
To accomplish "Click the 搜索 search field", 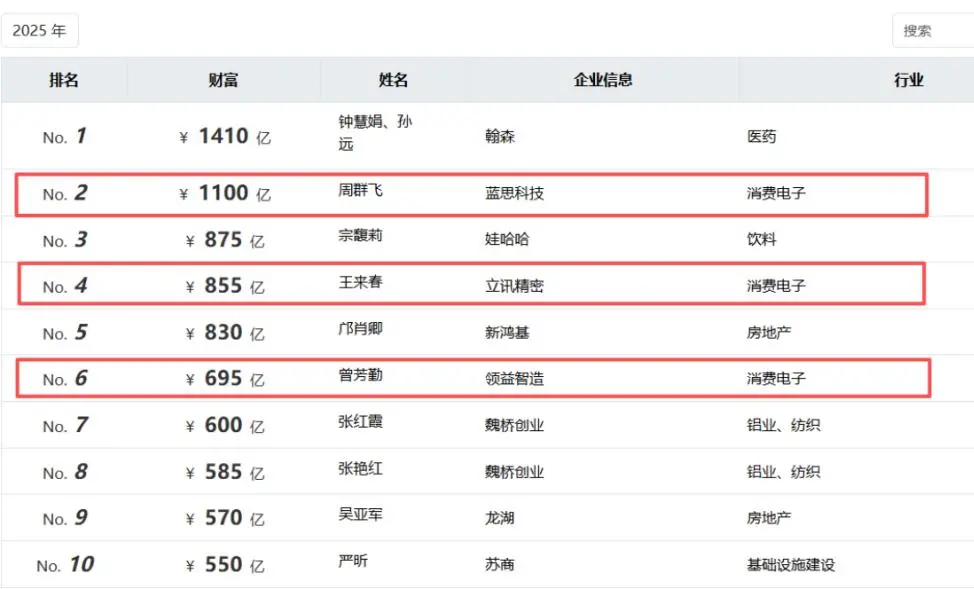I will pos(933,30).
